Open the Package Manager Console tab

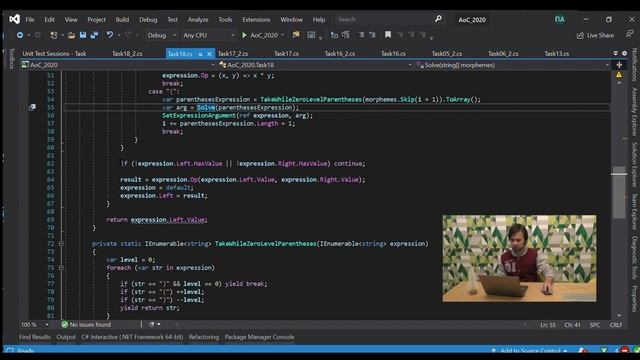(x=260, y=337)
